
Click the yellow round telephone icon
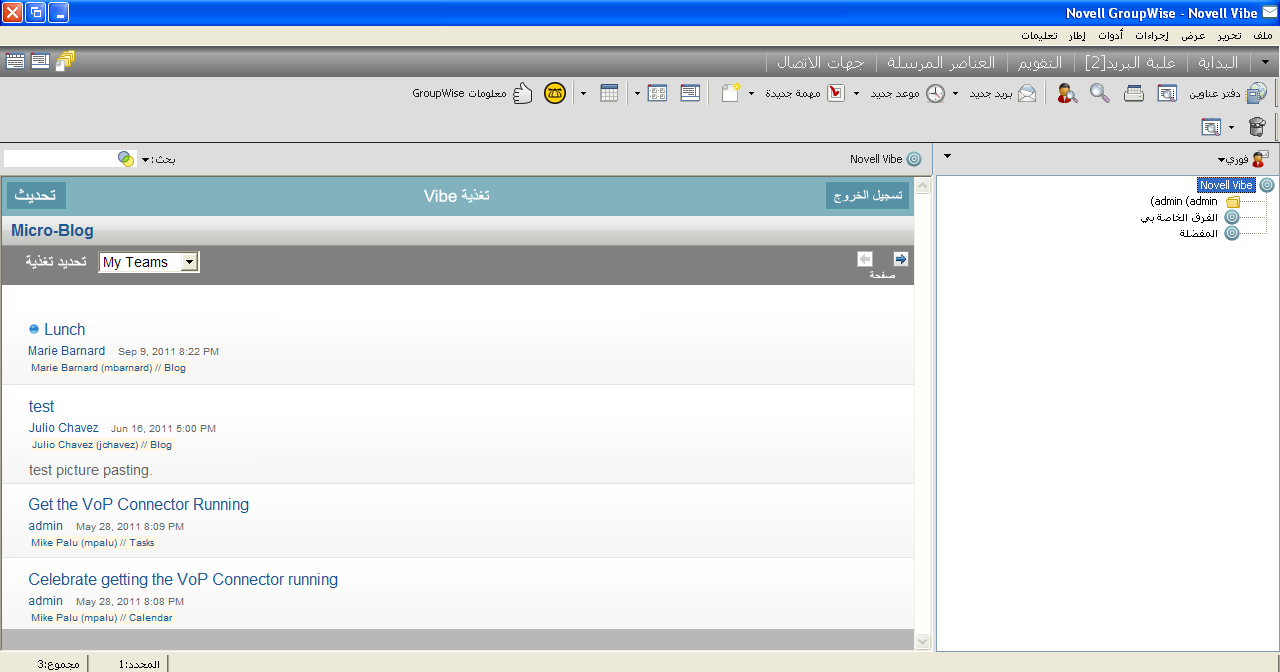point(555,93)
